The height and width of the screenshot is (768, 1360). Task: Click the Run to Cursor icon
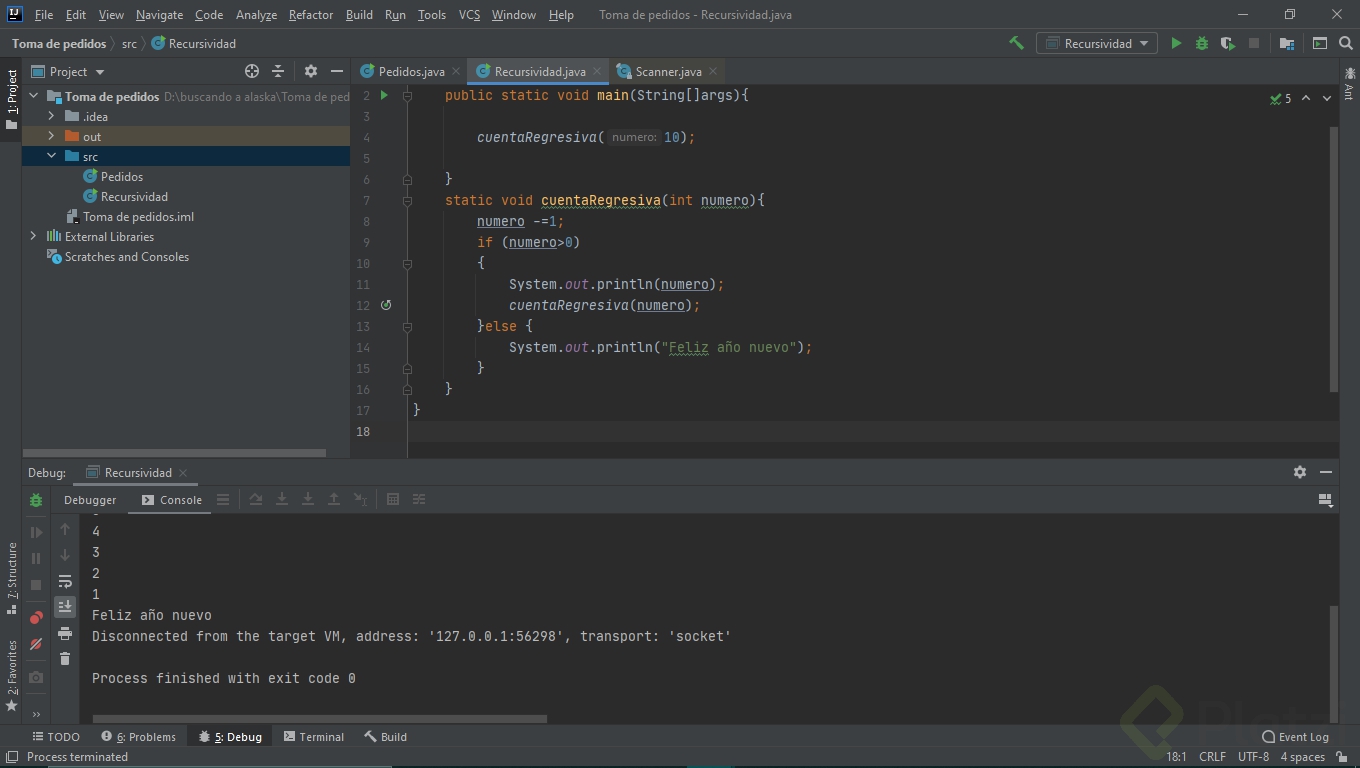(x=360, y=499)
